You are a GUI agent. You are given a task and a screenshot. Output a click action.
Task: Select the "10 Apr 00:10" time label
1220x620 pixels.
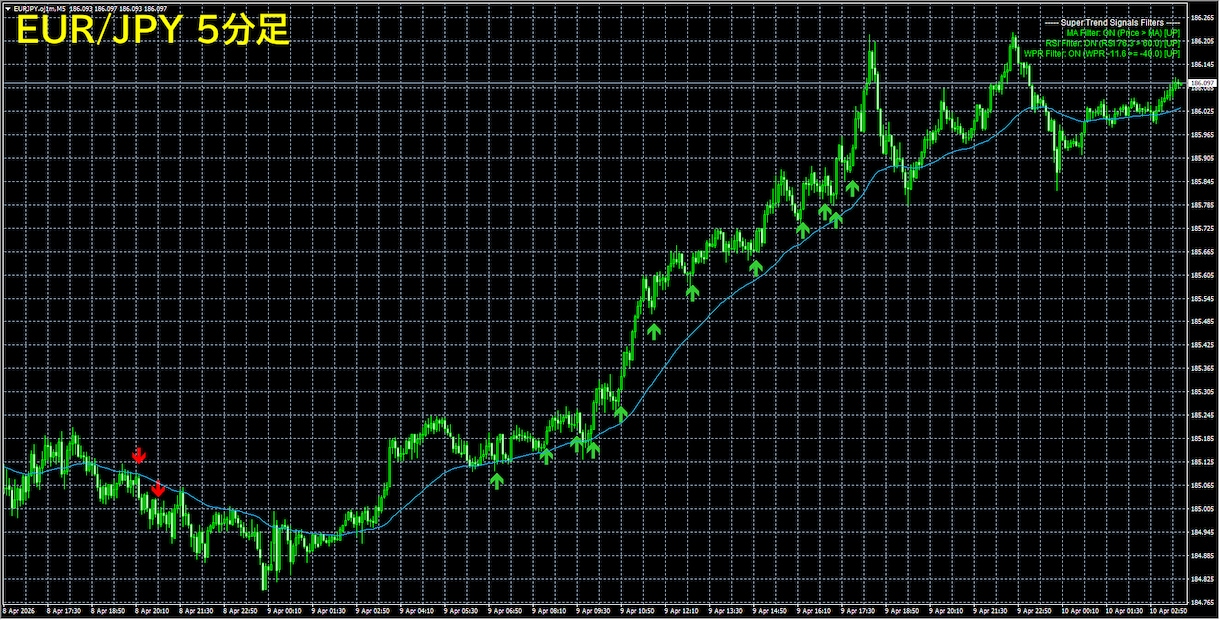(1080, 609)
